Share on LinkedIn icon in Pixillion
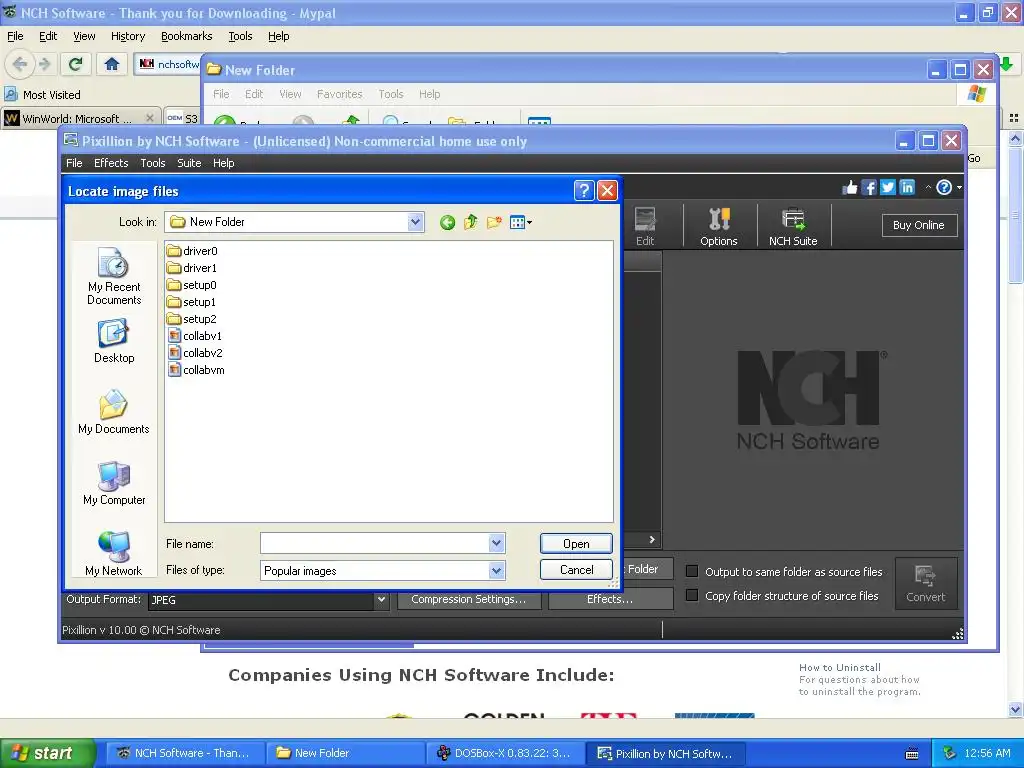 [x=907, y=188]
